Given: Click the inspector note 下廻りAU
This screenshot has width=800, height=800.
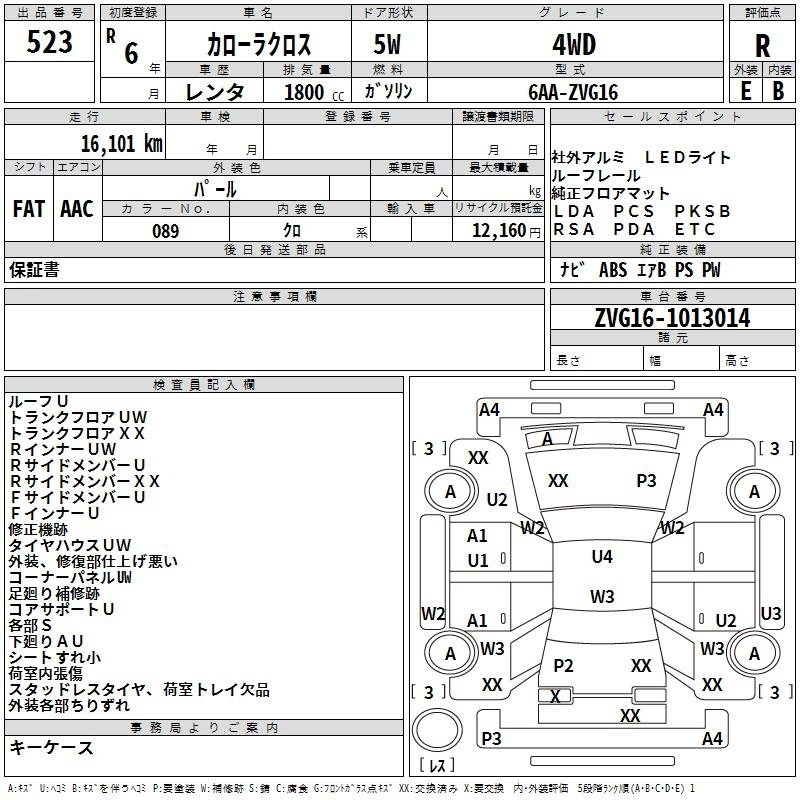Looking at the screenshot, I should click(x=46, y=641).
